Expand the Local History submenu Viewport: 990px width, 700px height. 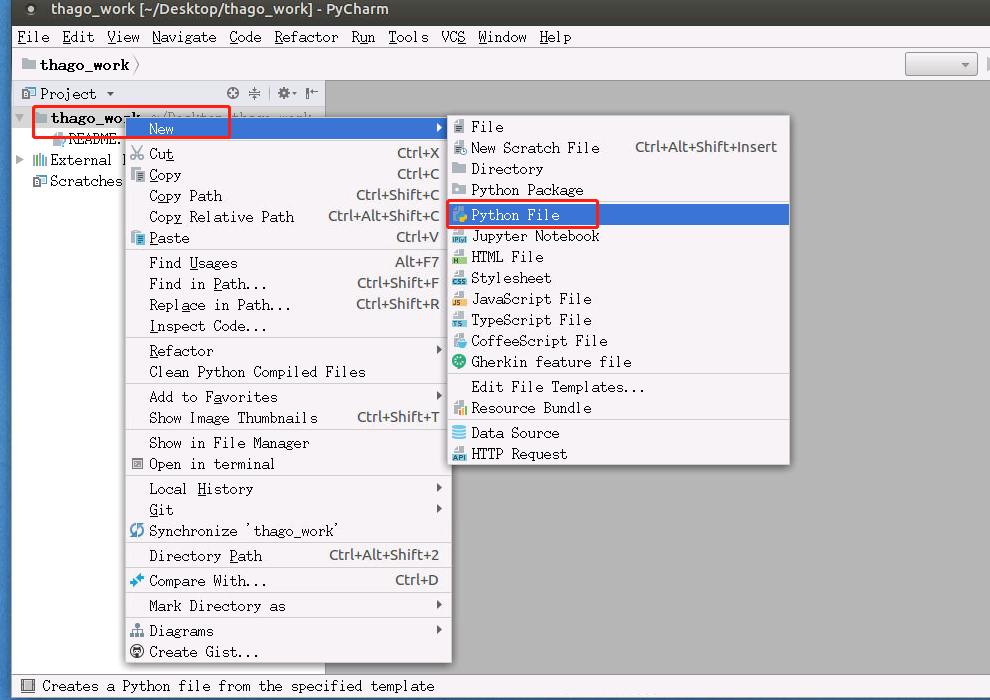pos(289,489)
